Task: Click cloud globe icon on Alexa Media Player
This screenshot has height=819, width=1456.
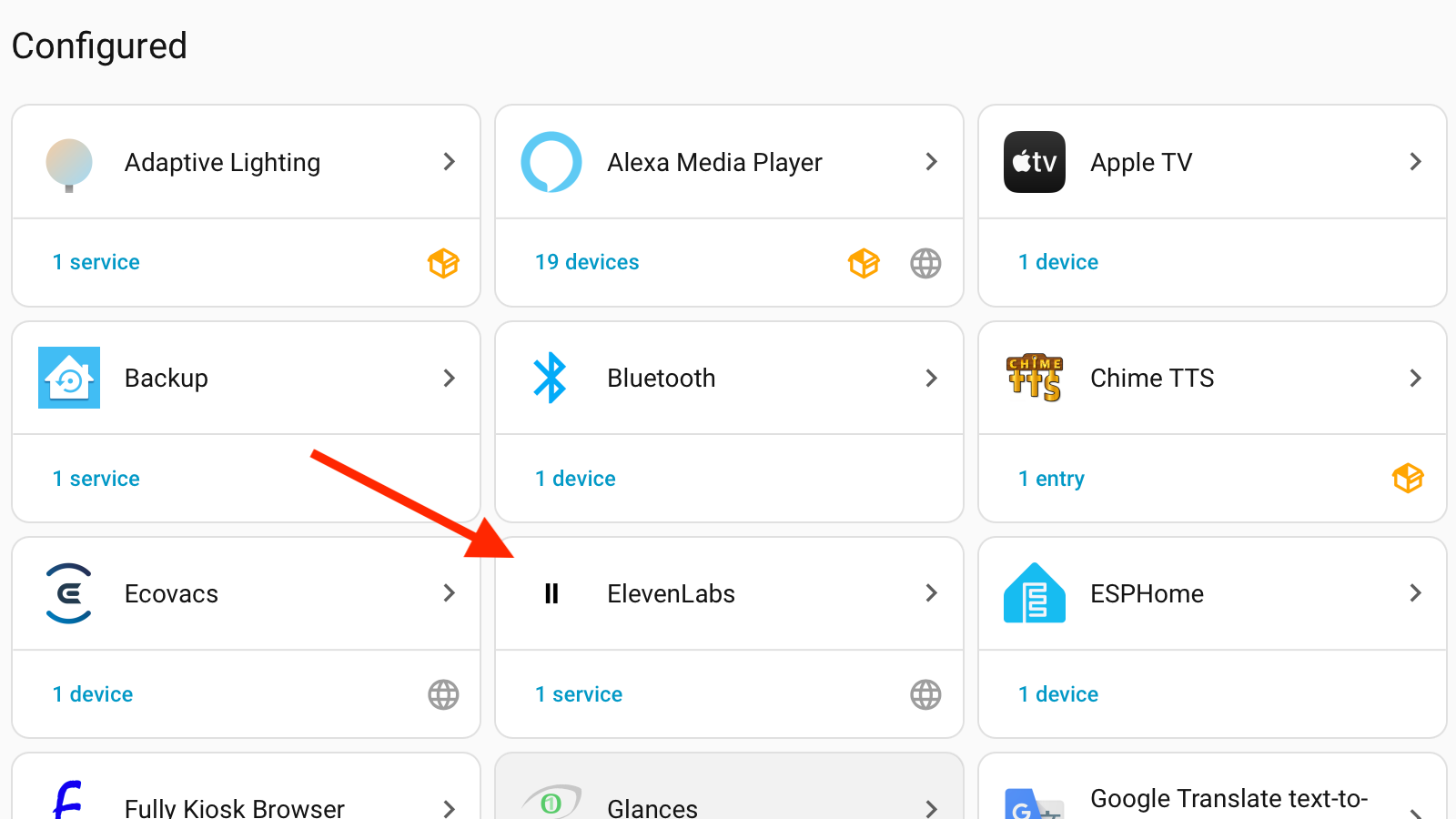Action: click(x=925, y=263)
